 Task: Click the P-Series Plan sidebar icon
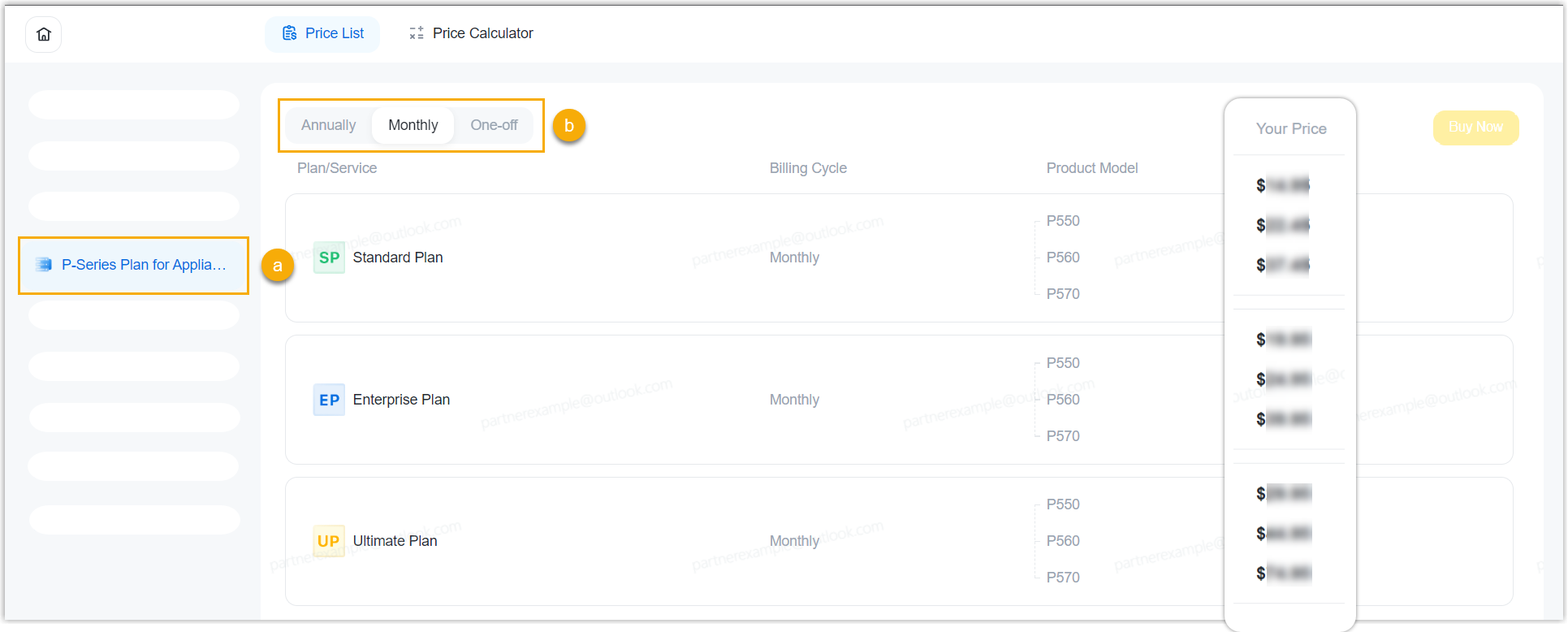(x=44, y=265)
